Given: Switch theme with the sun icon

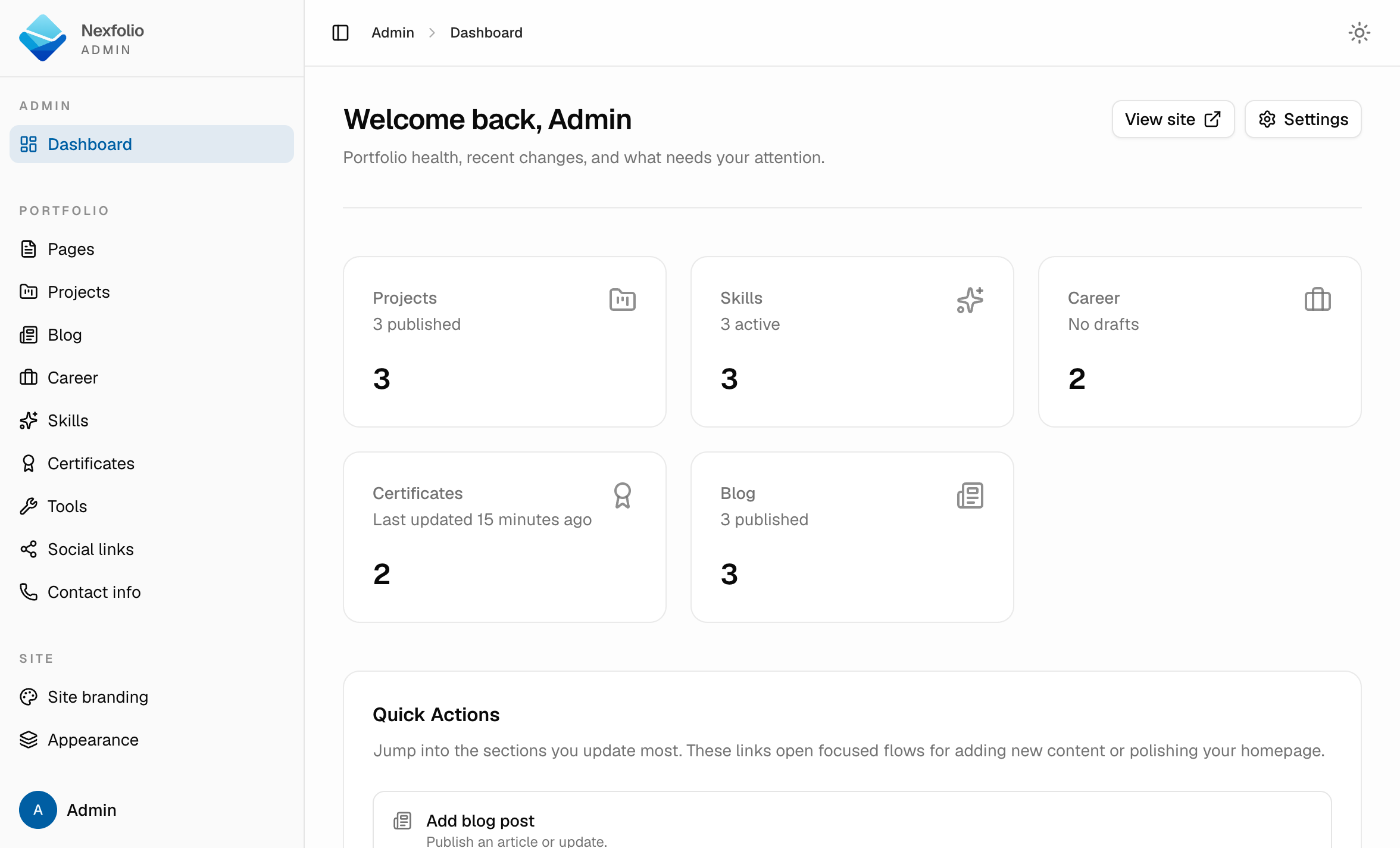Looking at the screenshot, I should (x=1360, y=33).
